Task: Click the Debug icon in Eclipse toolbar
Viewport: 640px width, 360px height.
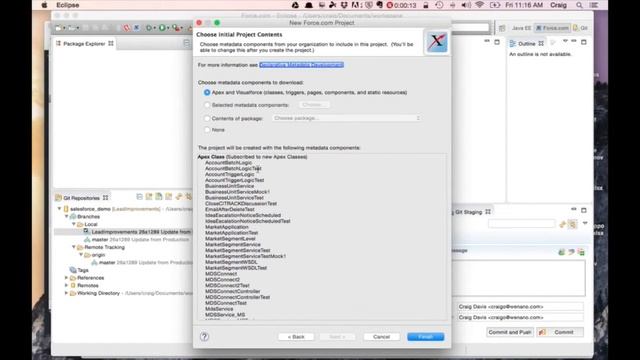Action: coord(149,28)
